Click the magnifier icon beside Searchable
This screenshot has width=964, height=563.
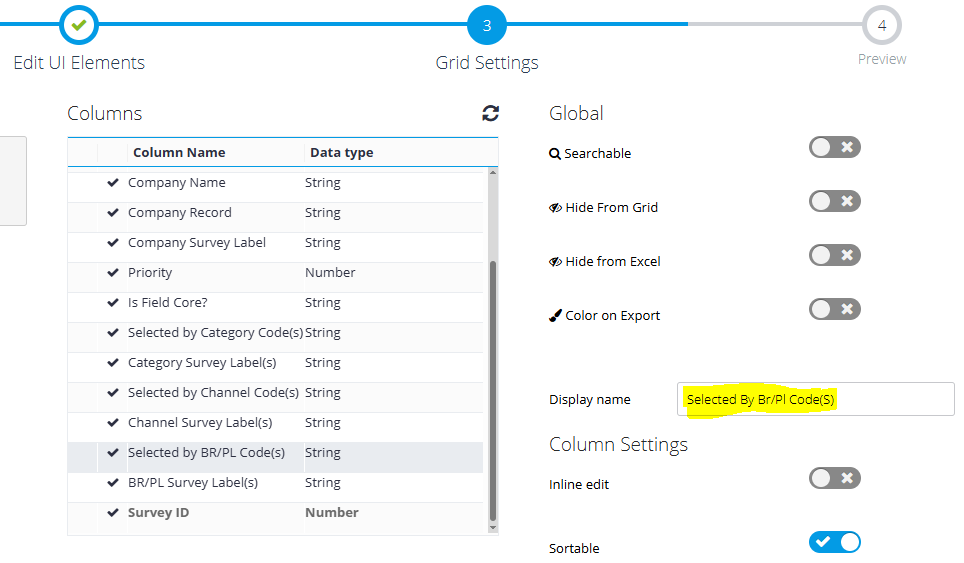555,154
